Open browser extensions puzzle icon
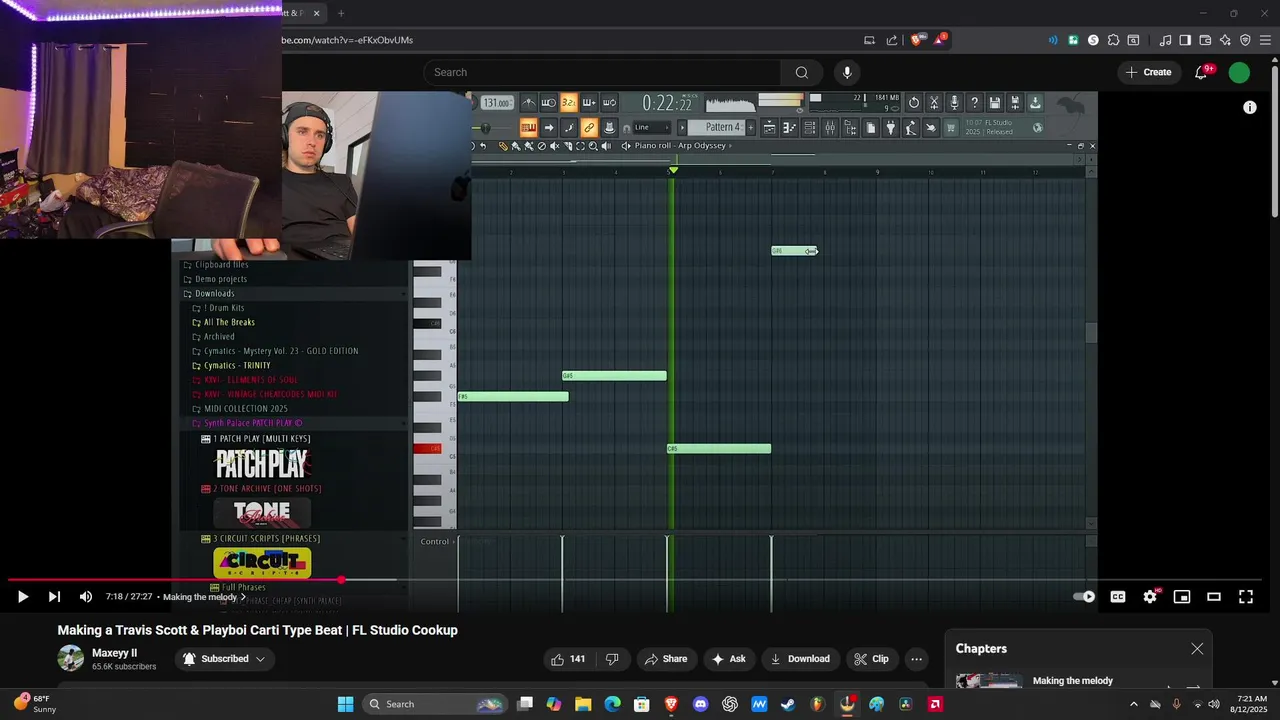The width and height of the screenshot is (1280, 720). click(1113, 40)
